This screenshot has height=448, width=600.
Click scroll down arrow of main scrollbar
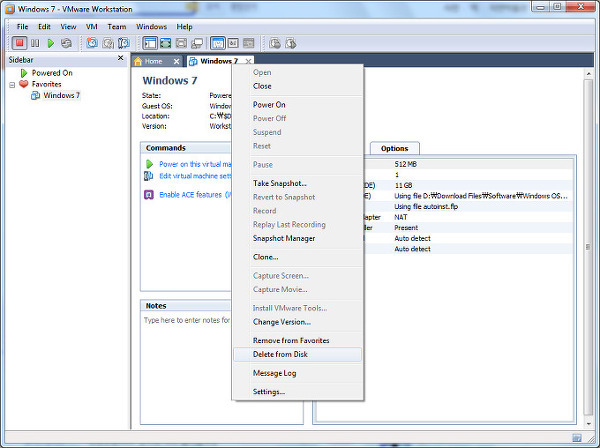[x=588, y=424]
